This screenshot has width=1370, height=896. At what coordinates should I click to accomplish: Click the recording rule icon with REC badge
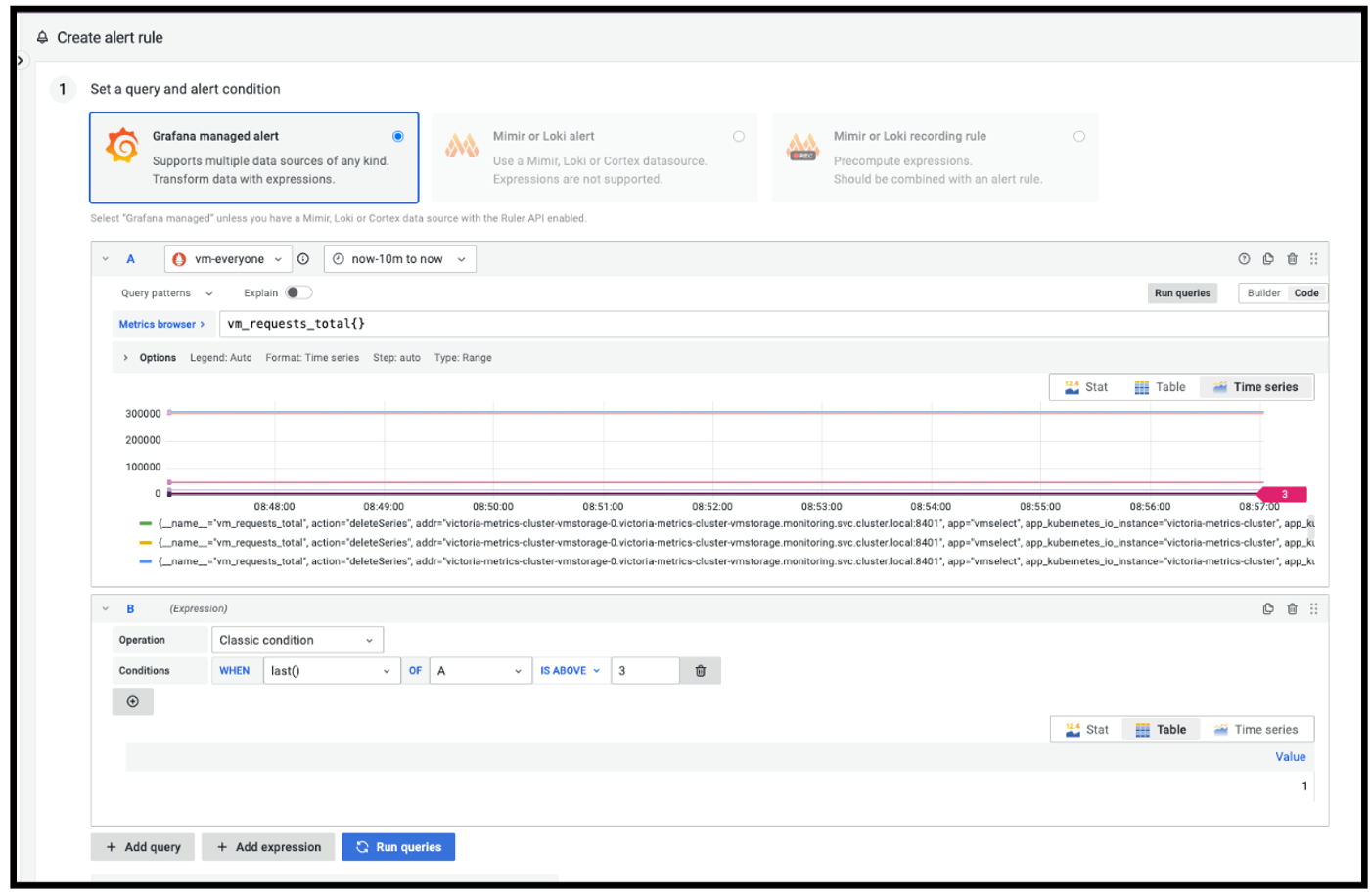(x=802, y=147)
